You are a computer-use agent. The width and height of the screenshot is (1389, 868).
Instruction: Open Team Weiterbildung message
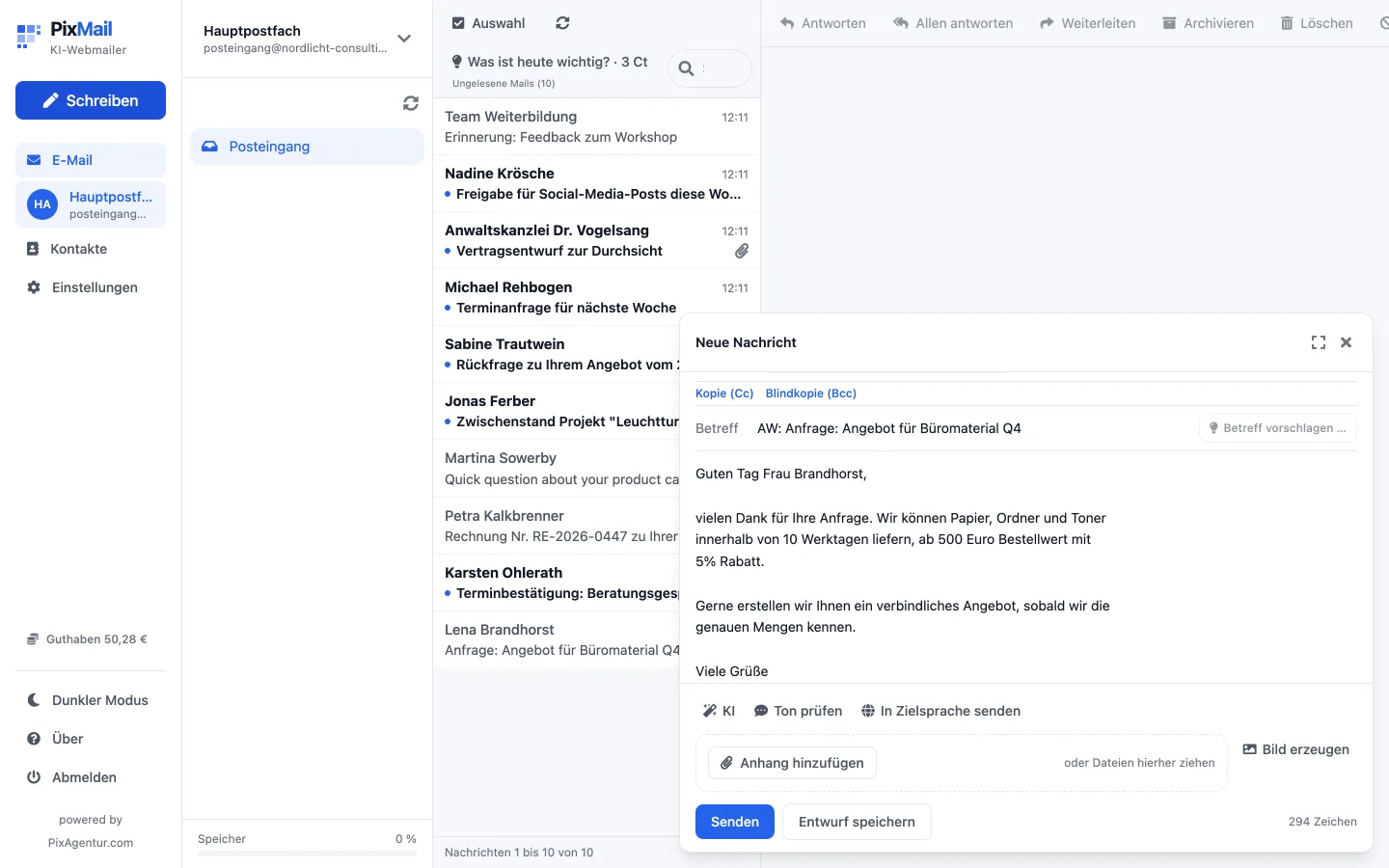(596, 126)
